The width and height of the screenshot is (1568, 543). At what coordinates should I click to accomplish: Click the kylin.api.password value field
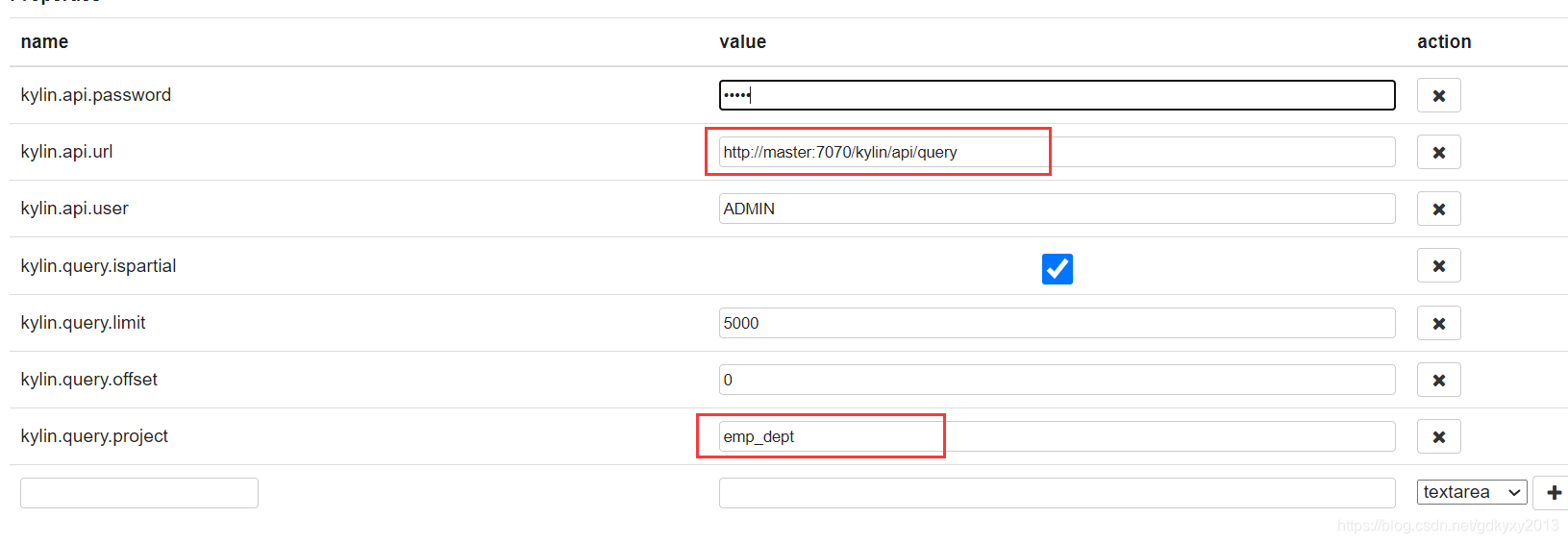click(1057, 95)
